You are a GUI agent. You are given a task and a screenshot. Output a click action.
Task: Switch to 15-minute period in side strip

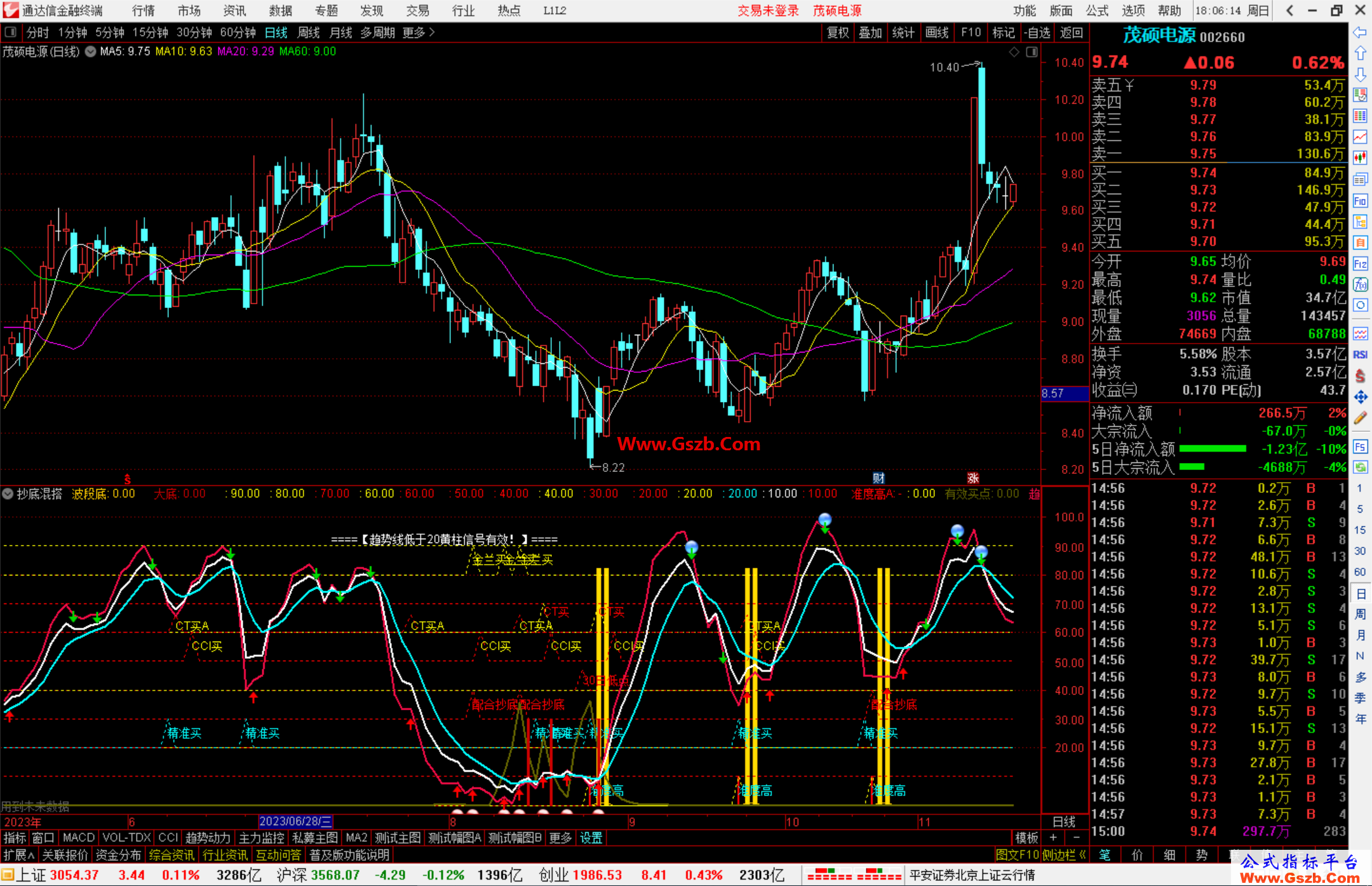coord(1359,530)
